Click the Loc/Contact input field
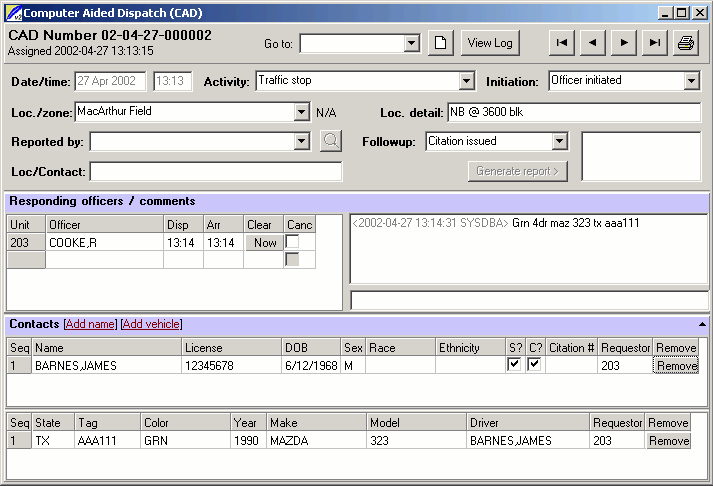This screenshot has height=486, width=713. coord(216,171)
